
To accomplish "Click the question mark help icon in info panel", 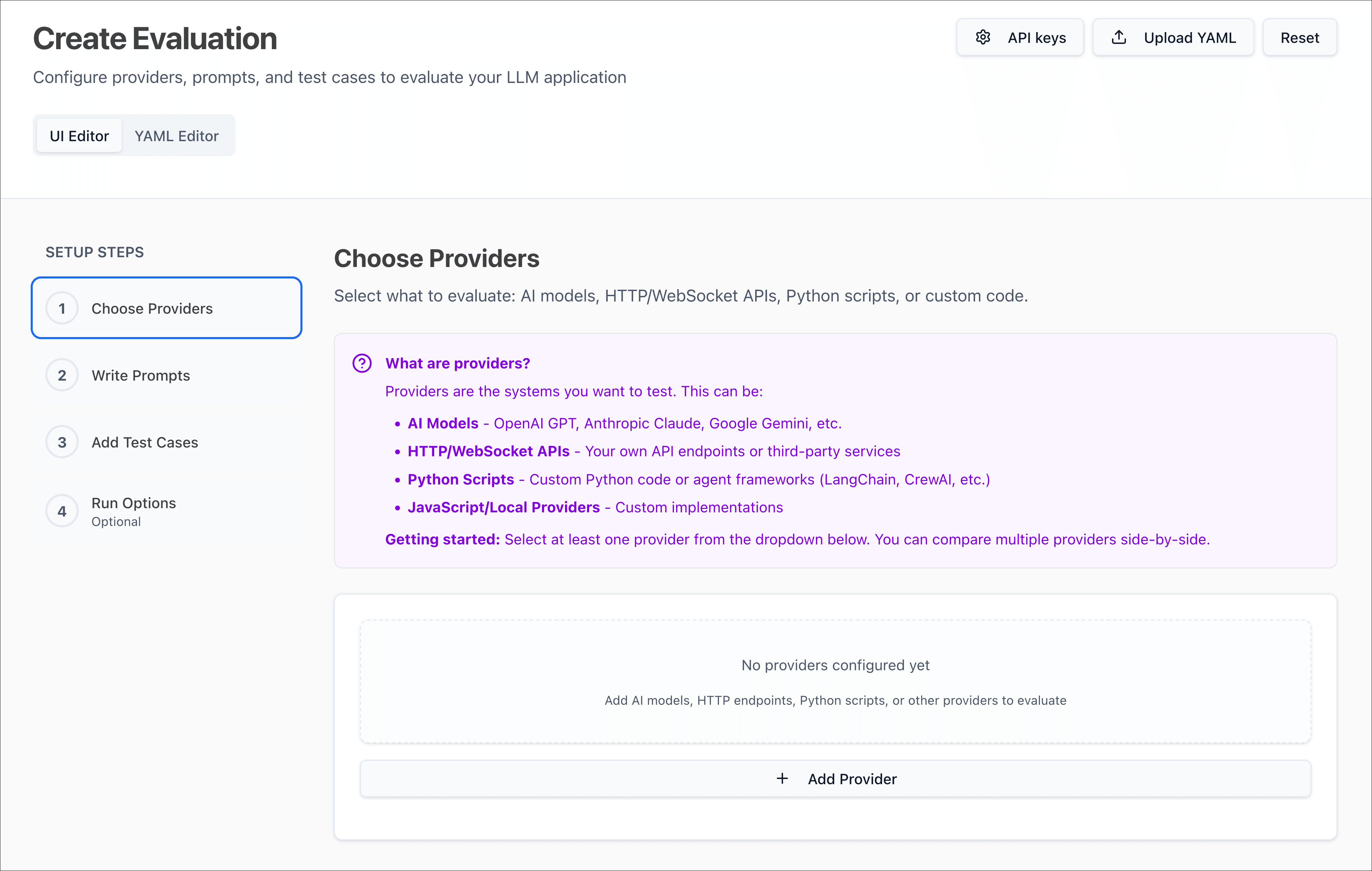I will (362, 363).
